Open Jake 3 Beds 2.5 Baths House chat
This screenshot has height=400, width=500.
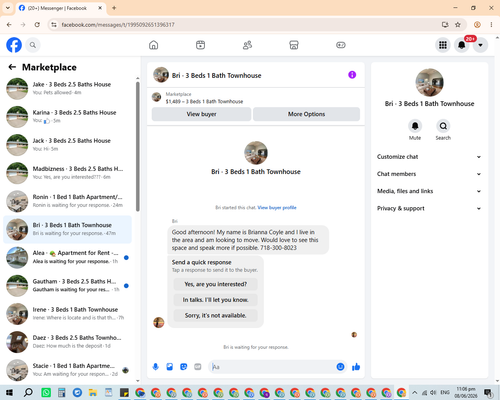[x=68, y=89]
